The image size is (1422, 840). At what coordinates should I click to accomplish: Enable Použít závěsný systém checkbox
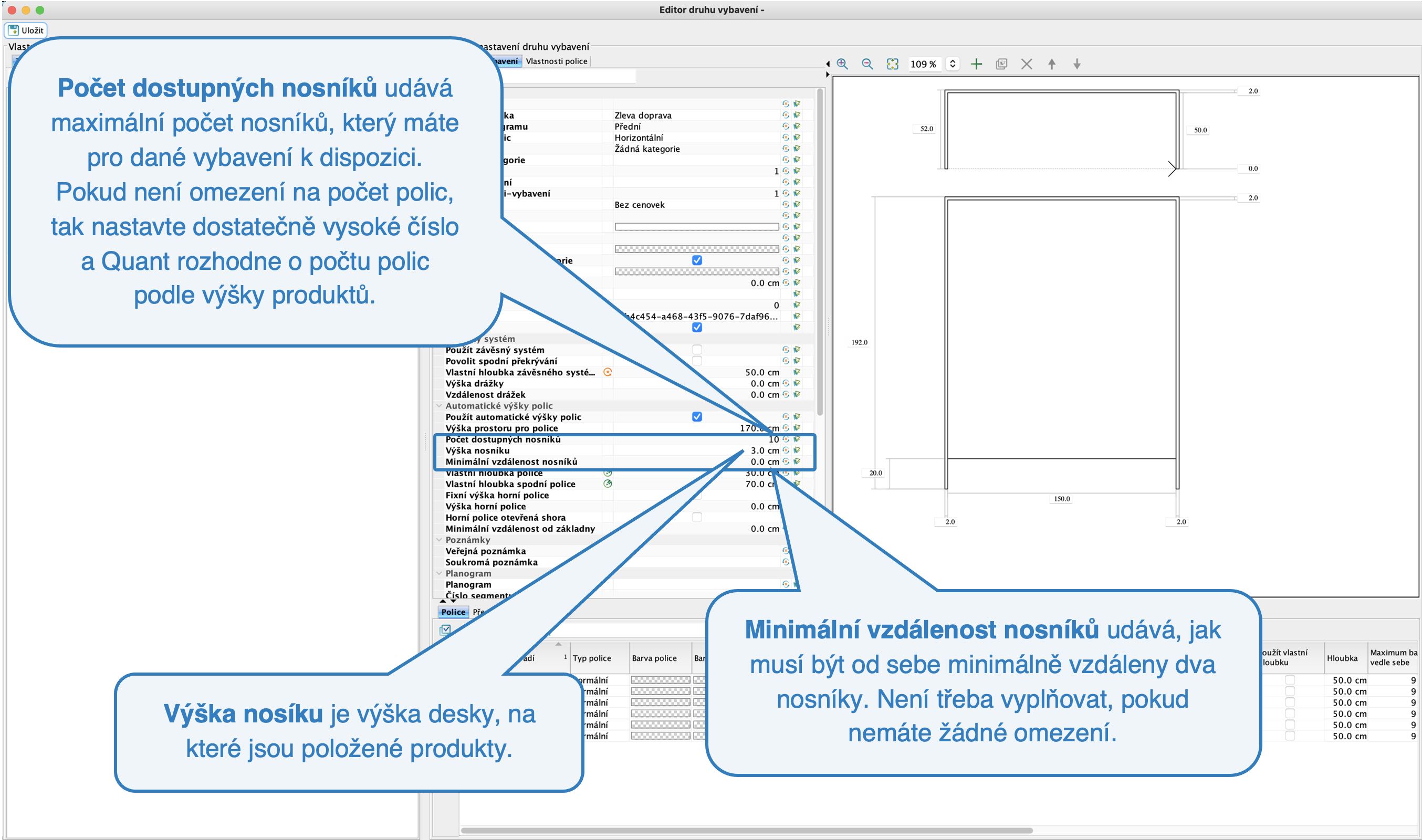pos(697,350)
